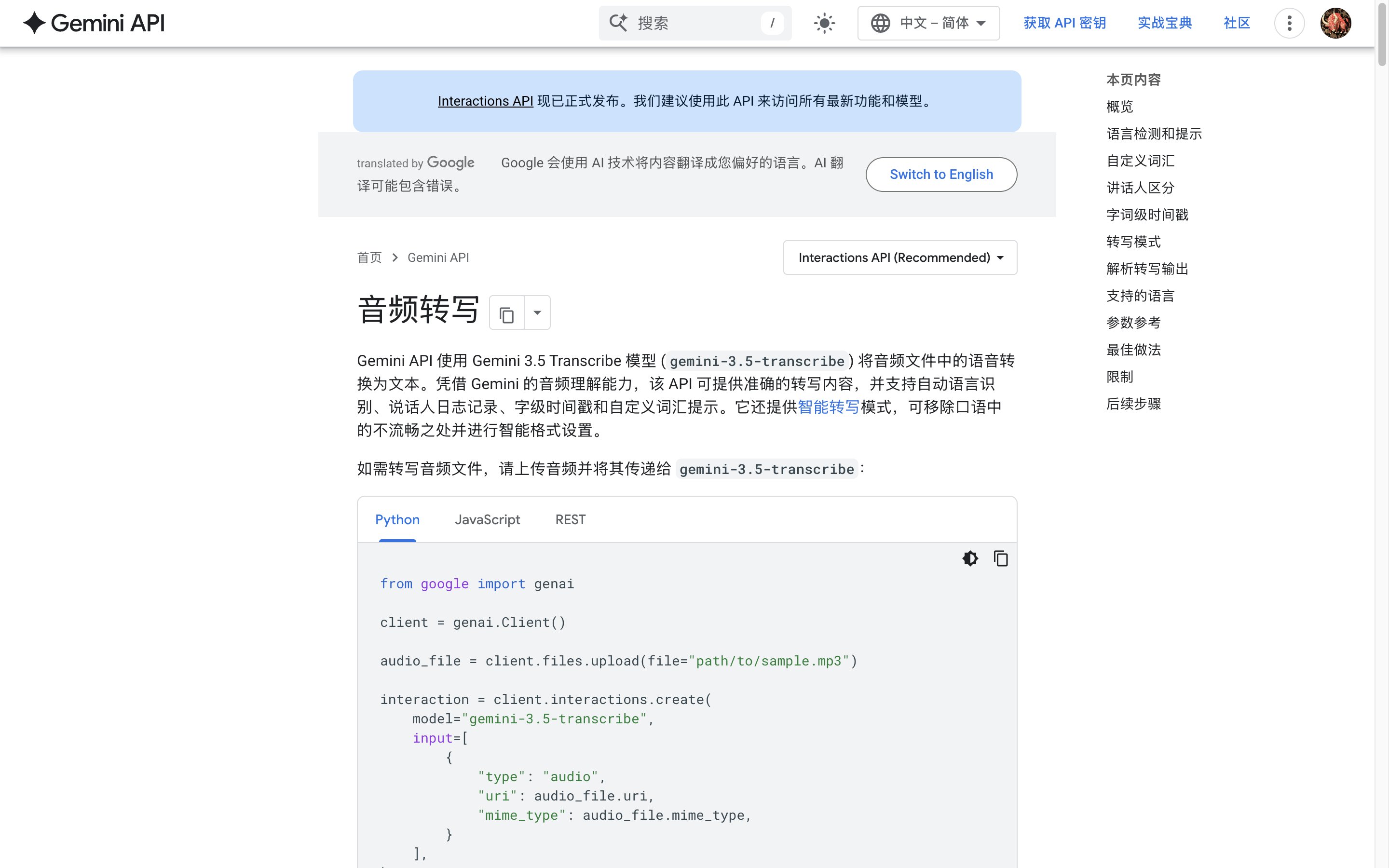Click the "from google import genai" code line
Screen dimensions: 1389x868
(x=477, y=584)
